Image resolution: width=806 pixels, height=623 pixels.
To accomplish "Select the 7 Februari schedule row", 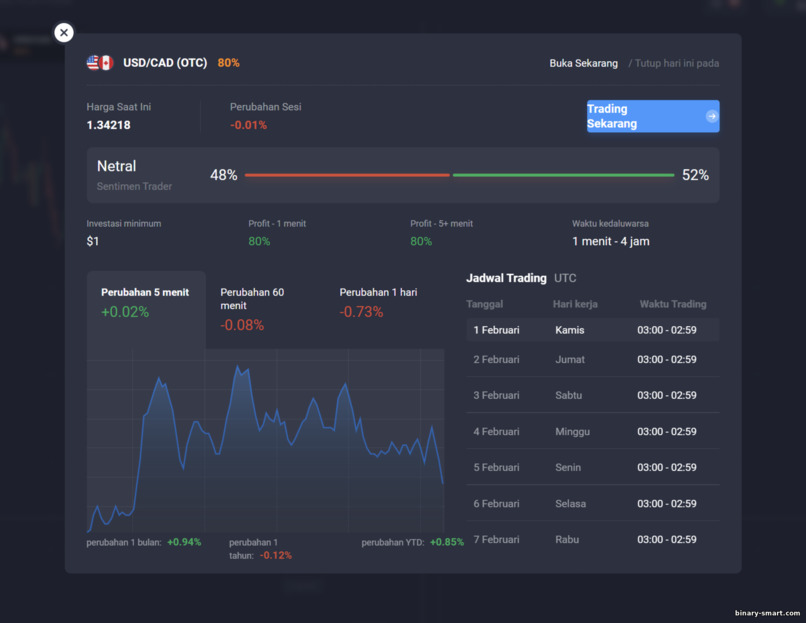I will point(593,539).
